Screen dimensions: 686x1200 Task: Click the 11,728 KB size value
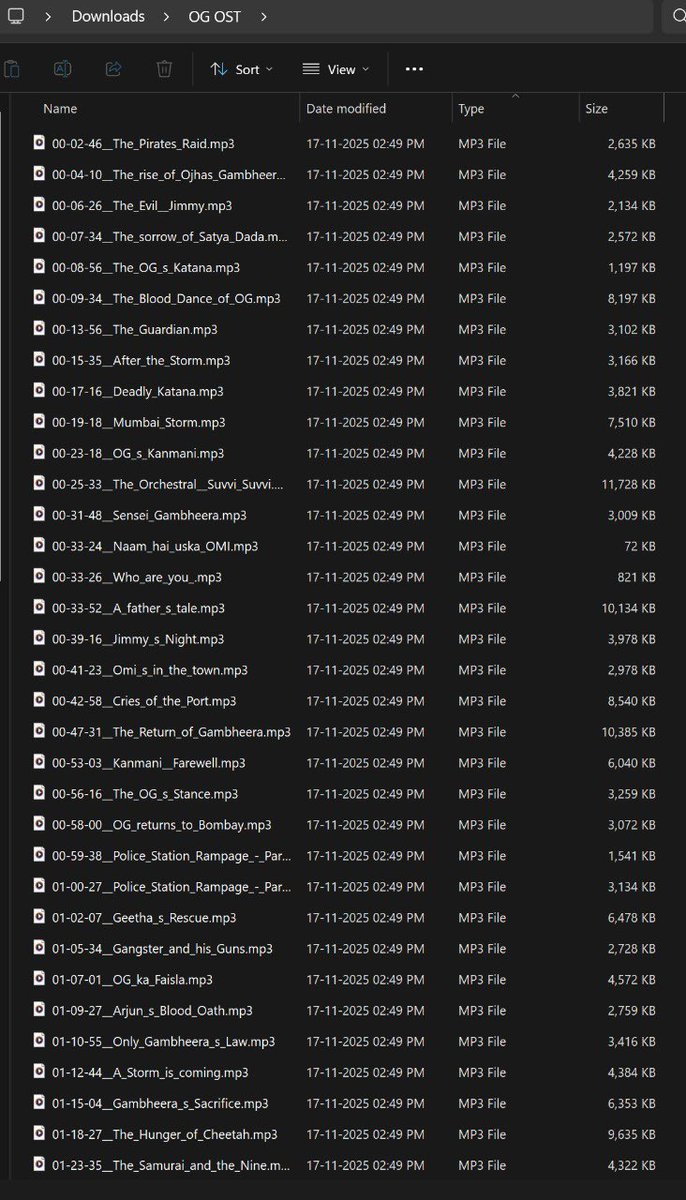tap(629, 484)
